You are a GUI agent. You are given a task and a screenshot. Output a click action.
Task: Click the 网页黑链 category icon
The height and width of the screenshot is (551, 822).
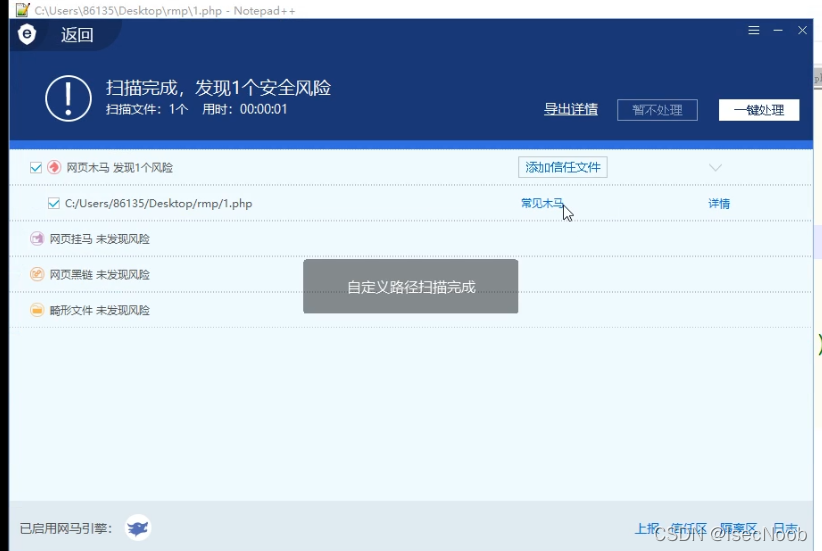pyautogui.click(x=37, y=274)
